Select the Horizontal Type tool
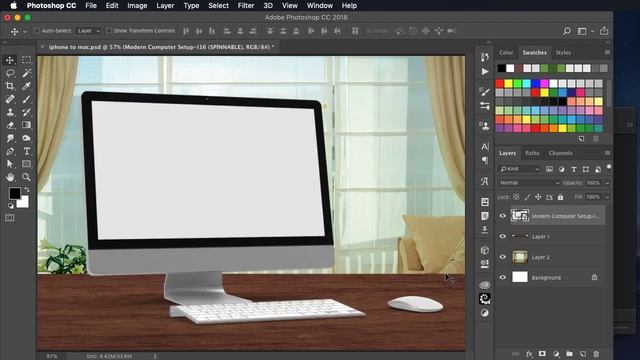This screenshot has height=360, width=640. (27, 151)
